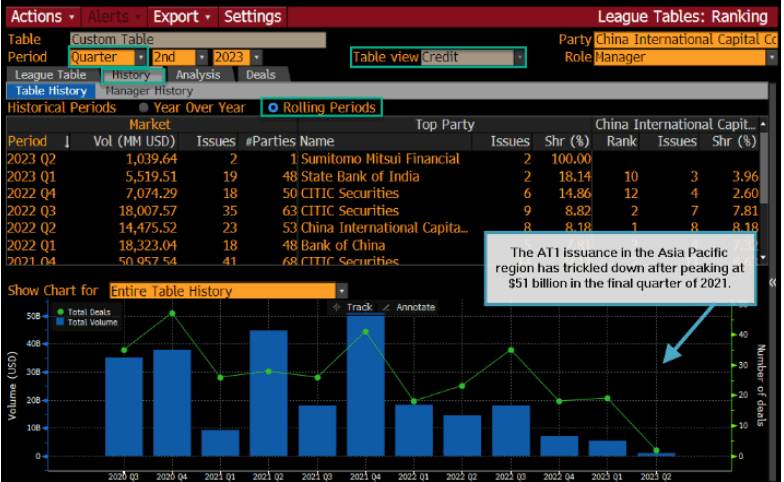Click the 2021 Q4 volume bar

(366, 384)
